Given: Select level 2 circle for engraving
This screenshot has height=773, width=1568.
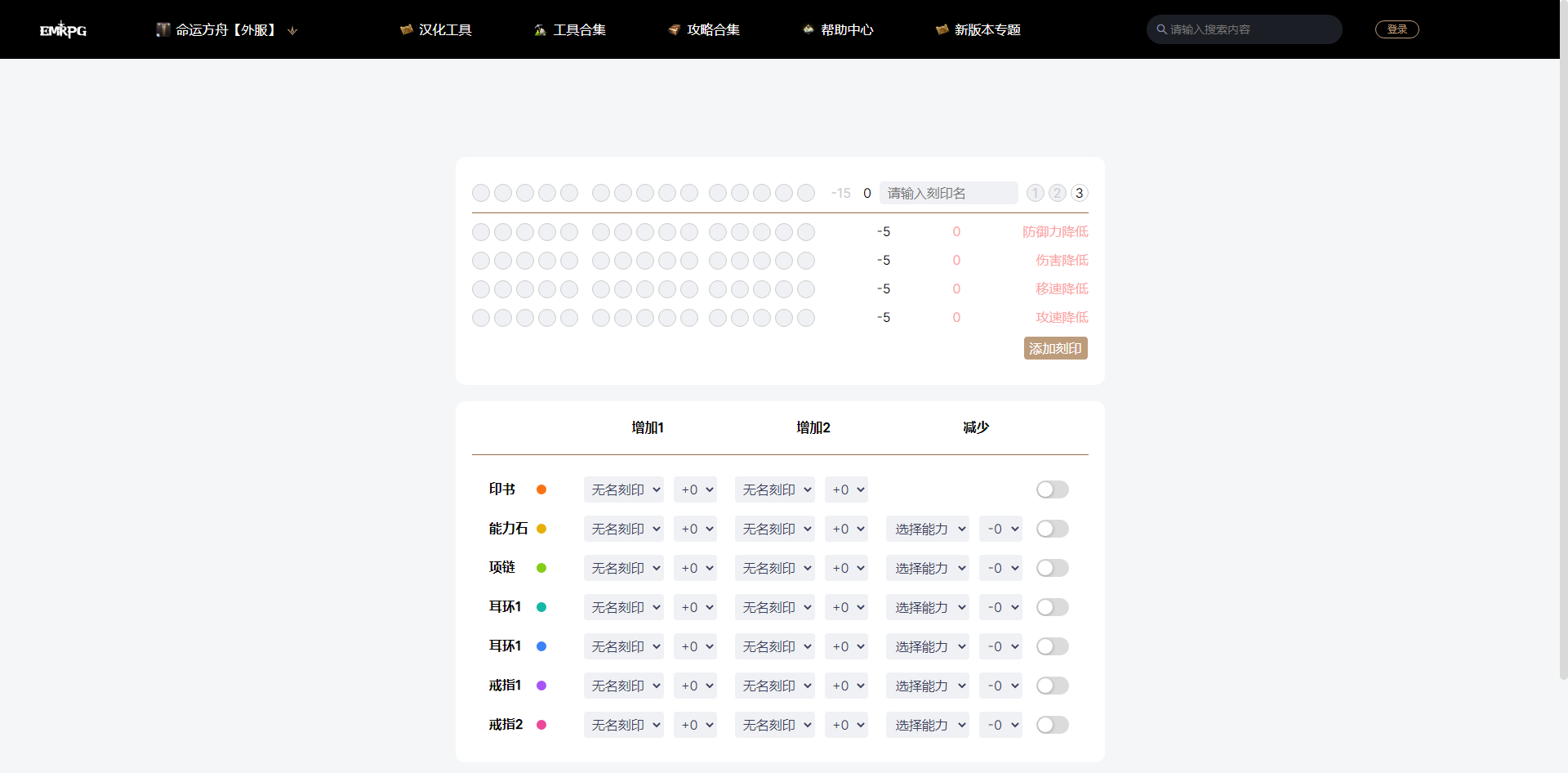Looking at the screenshot, I should click(x=1058, y=193).
